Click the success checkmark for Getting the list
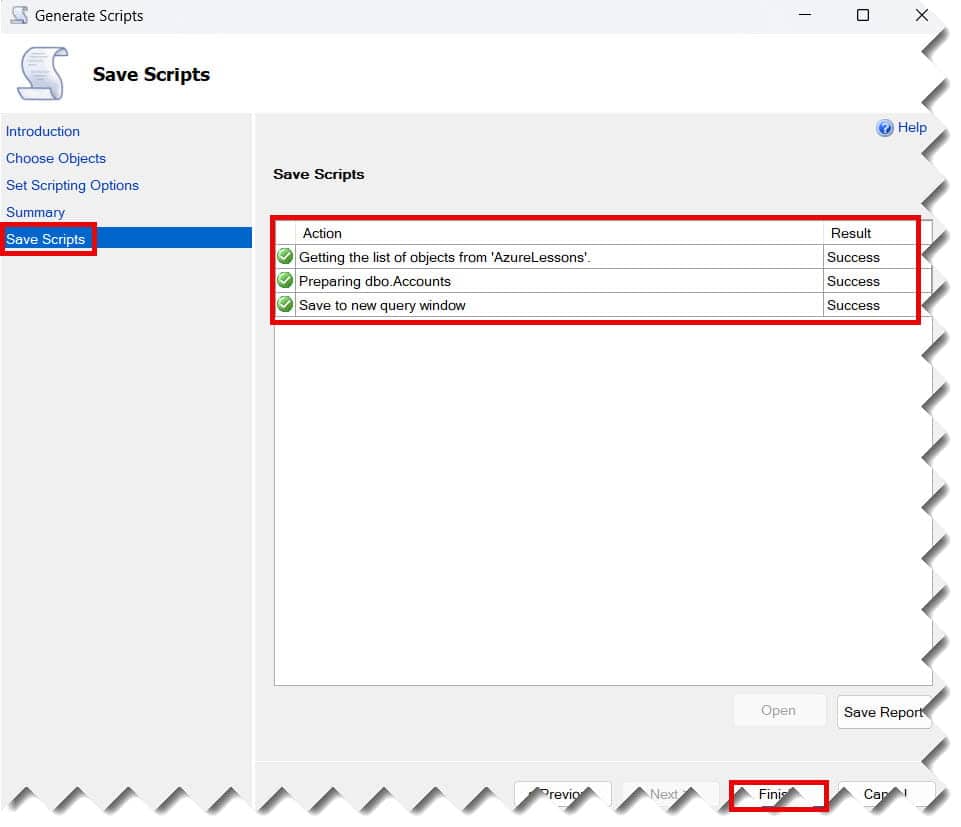The height and width of the screenshot is (827, 961). [285, 256]
